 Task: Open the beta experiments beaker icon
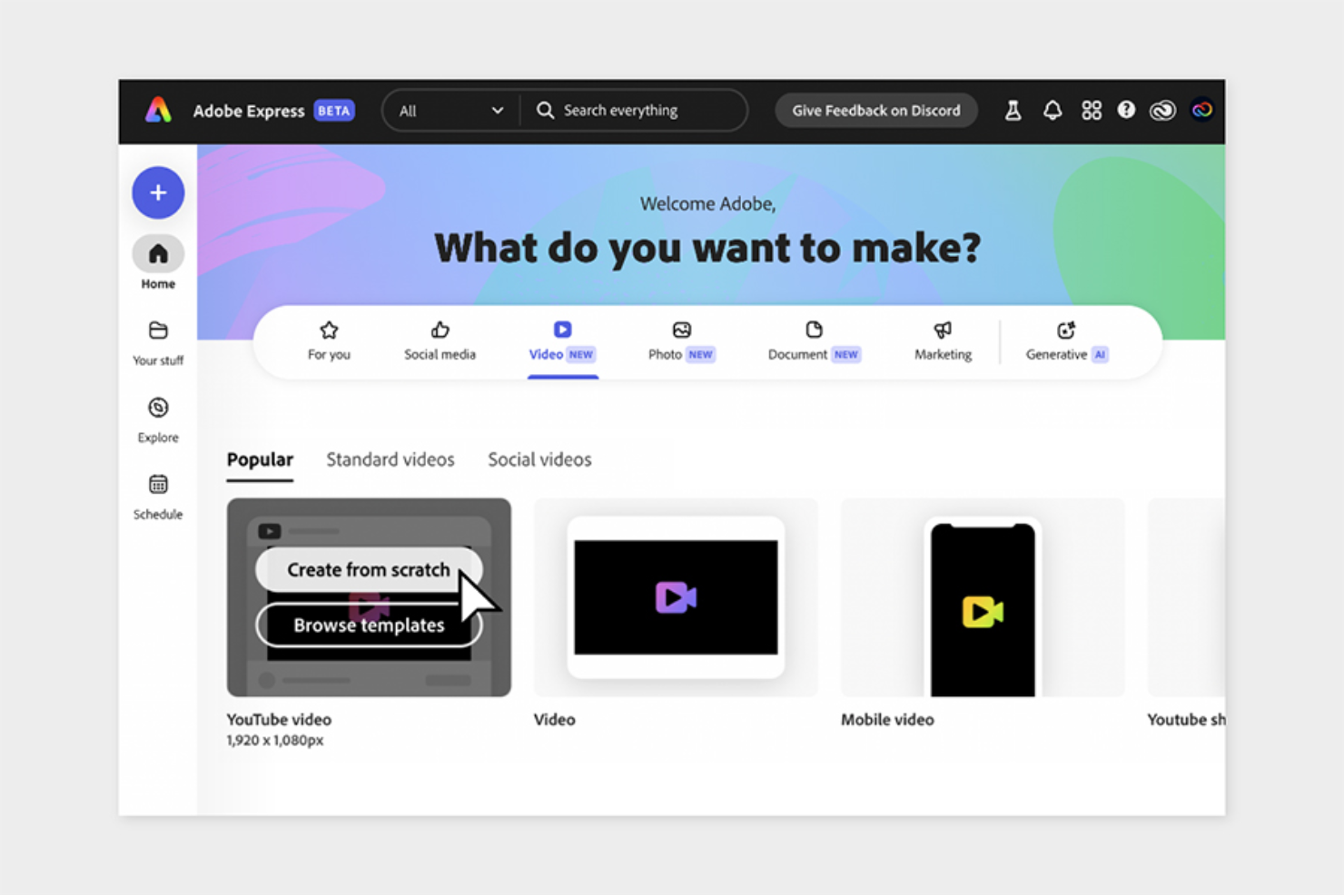click(x=1013, y=110)
